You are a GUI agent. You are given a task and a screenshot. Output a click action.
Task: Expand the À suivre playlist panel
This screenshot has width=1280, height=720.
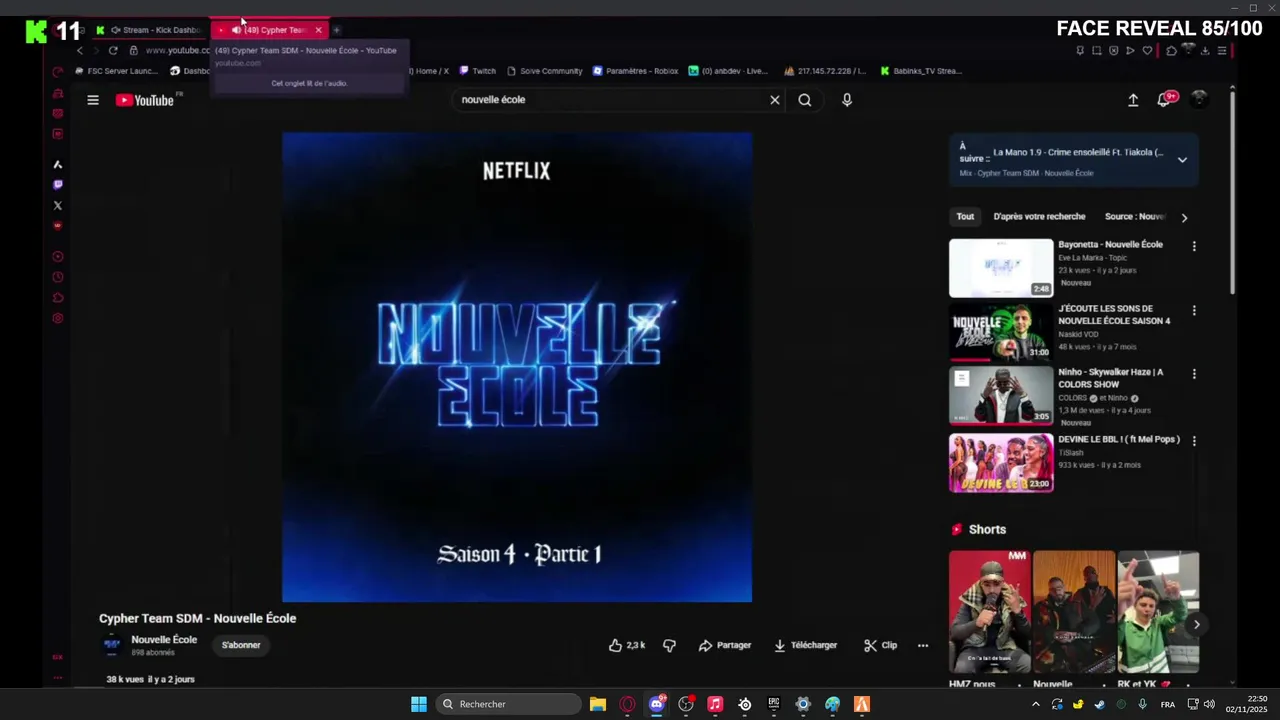[x=1182, y=160]
